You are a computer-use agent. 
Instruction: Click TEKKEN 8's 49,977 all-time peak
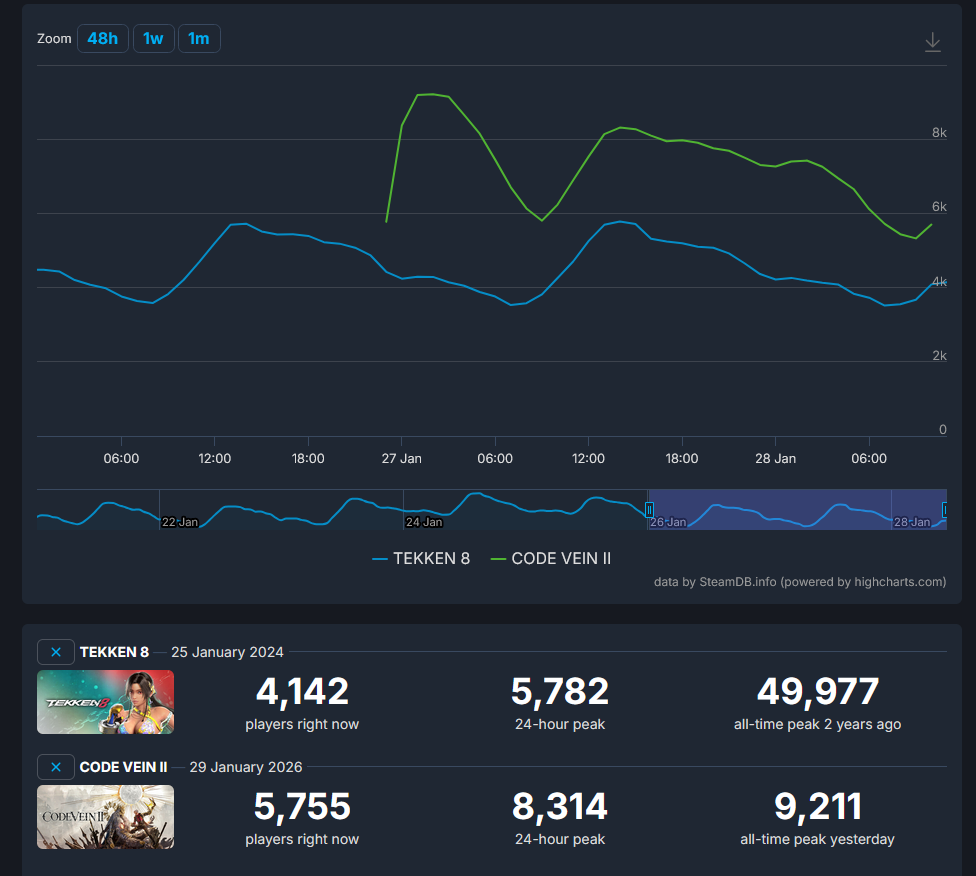818,692
